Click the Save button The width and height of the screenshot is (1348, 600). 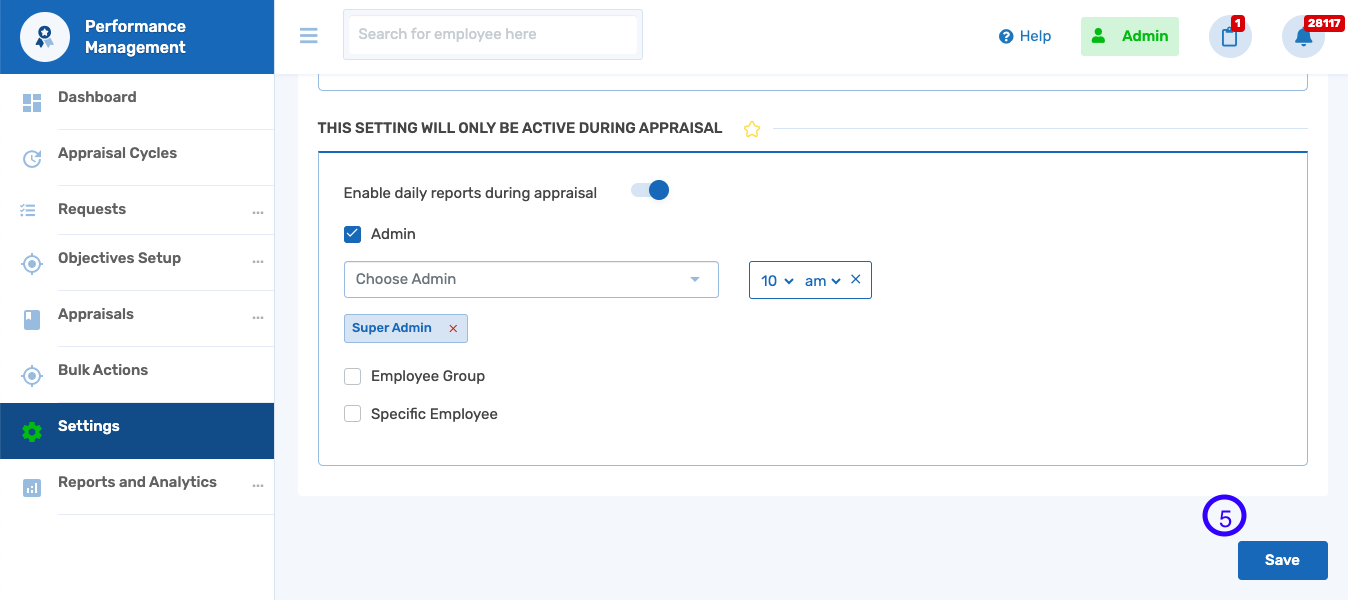click(1282, 560)
